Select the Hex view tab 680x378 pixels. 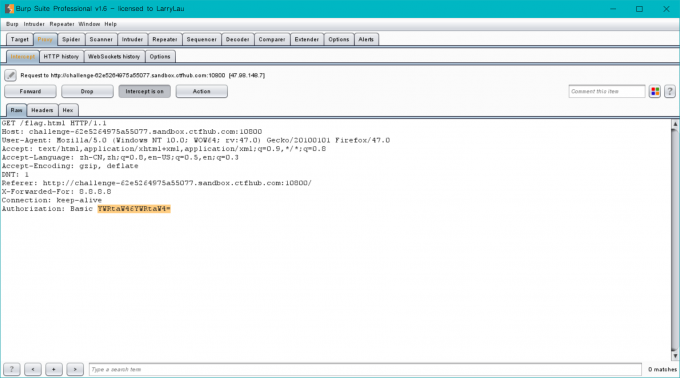[x=68, y=110]
